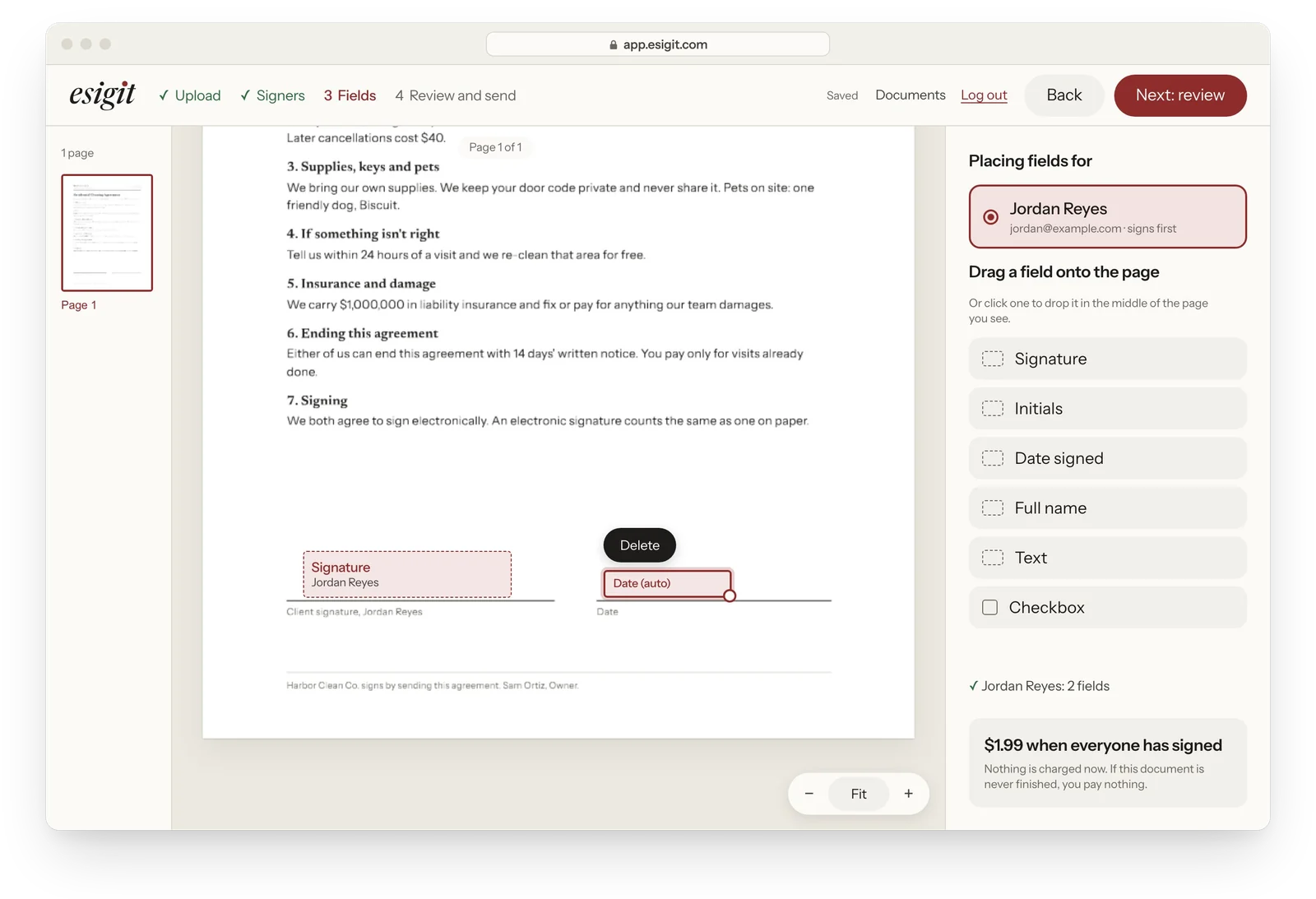
Task: Go to the Upload step
Action: pos(190,95)
